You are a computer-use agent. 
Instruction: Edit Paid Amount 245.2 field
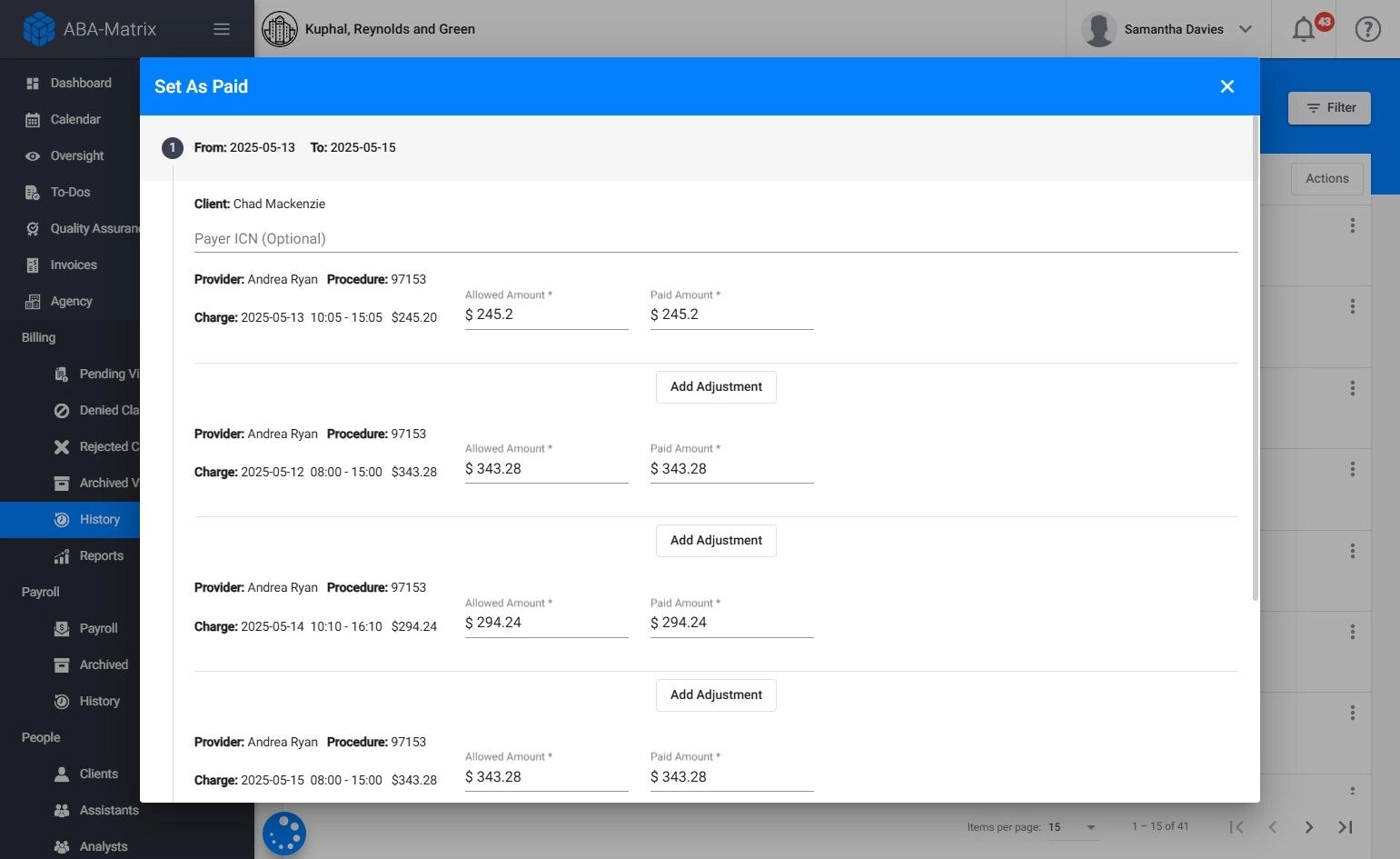click(732, 315)
